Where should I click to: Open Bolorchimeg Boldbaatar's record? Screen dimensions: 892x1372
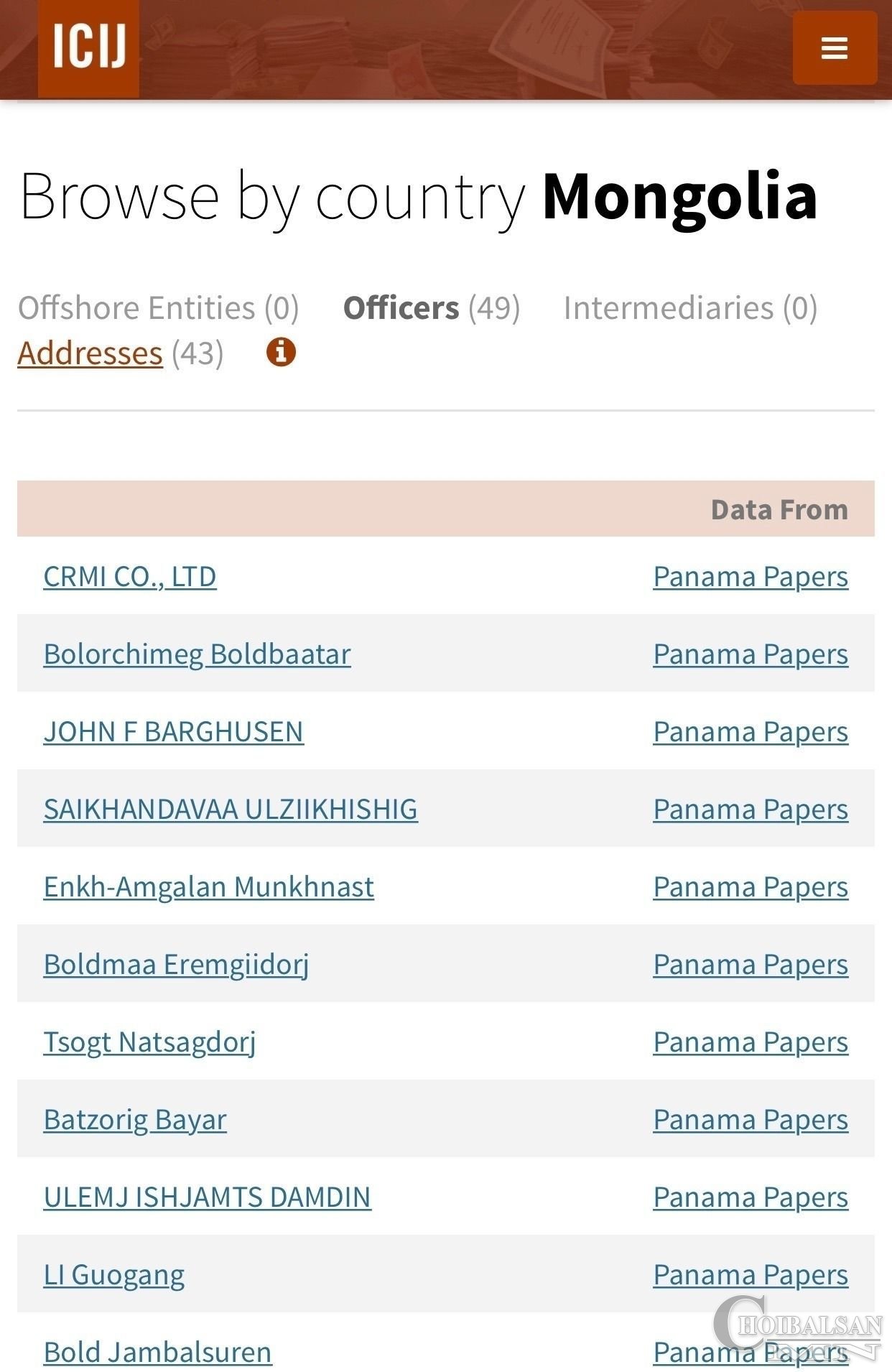[x=198, y=654]
